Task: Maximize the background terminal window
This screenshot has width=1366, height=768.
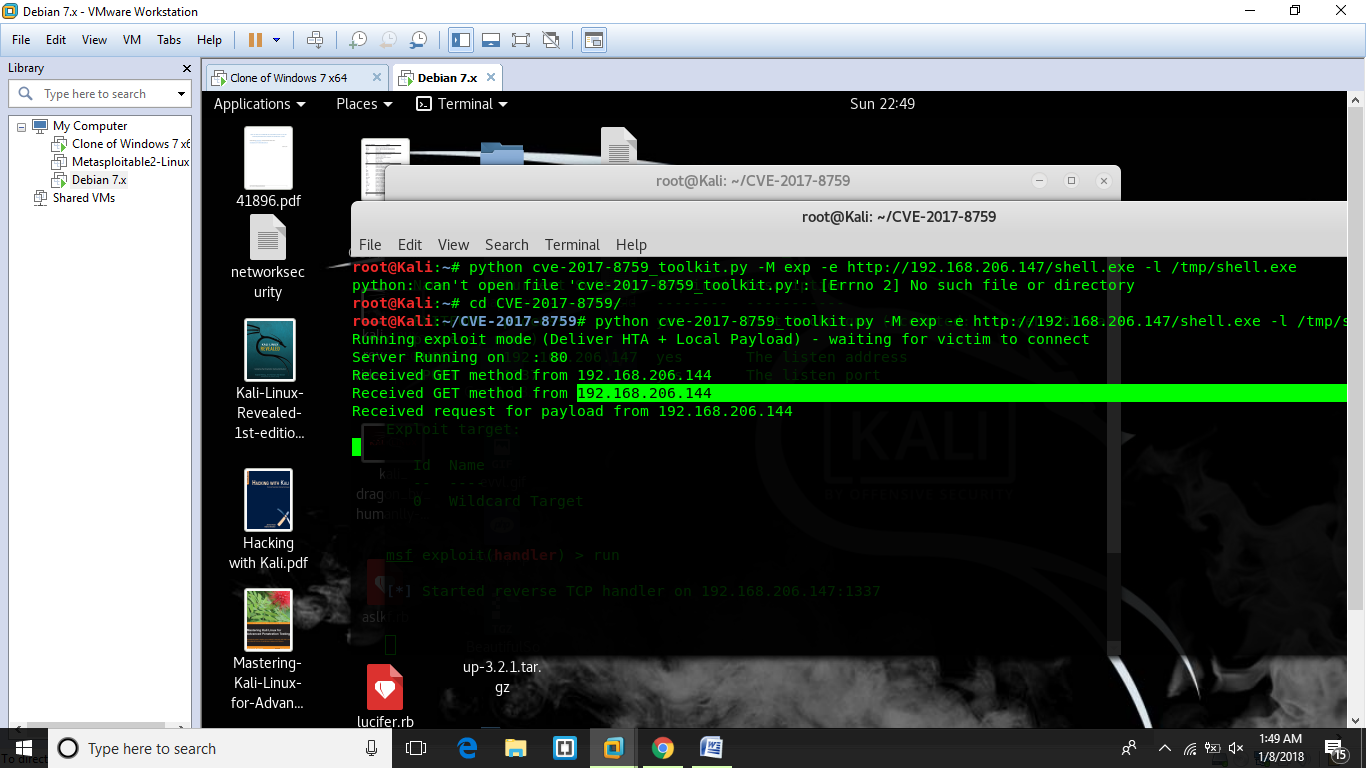Action: [1072, 181]
